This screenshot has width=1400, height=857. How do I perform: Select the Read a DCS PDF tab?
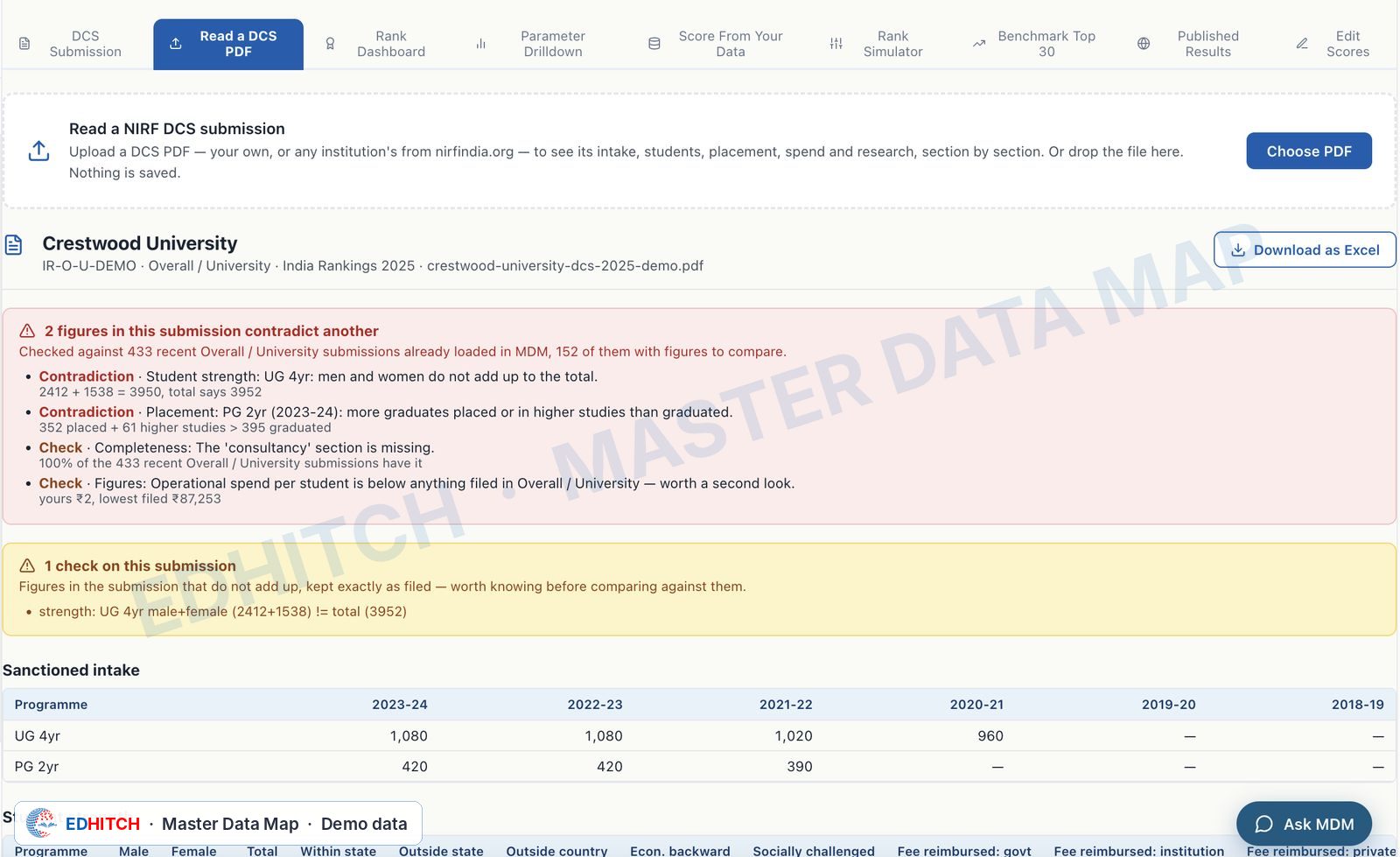228,44
